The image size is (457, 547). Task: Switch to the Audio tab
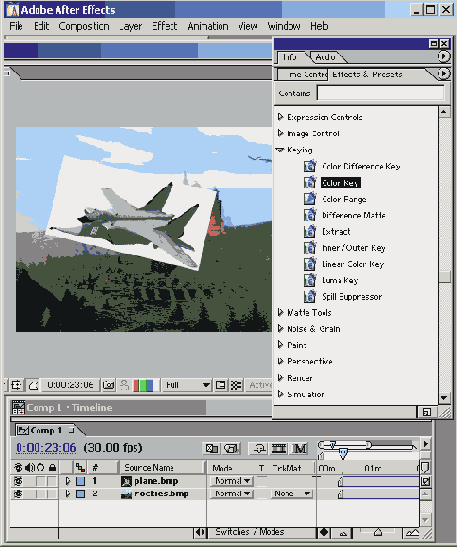325,57
